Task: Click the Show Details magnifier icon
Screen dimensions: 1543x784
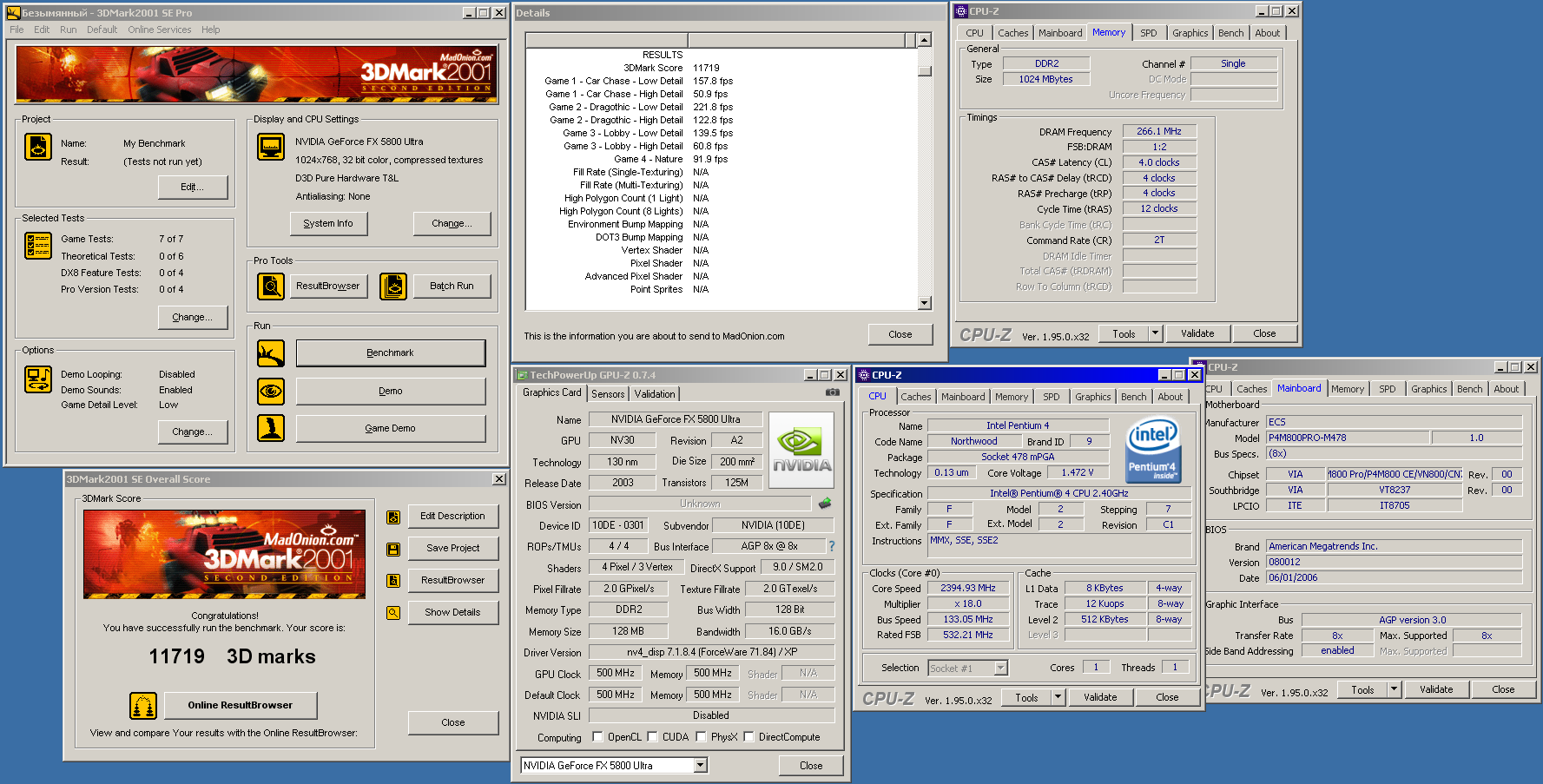Action: point(393,613)
